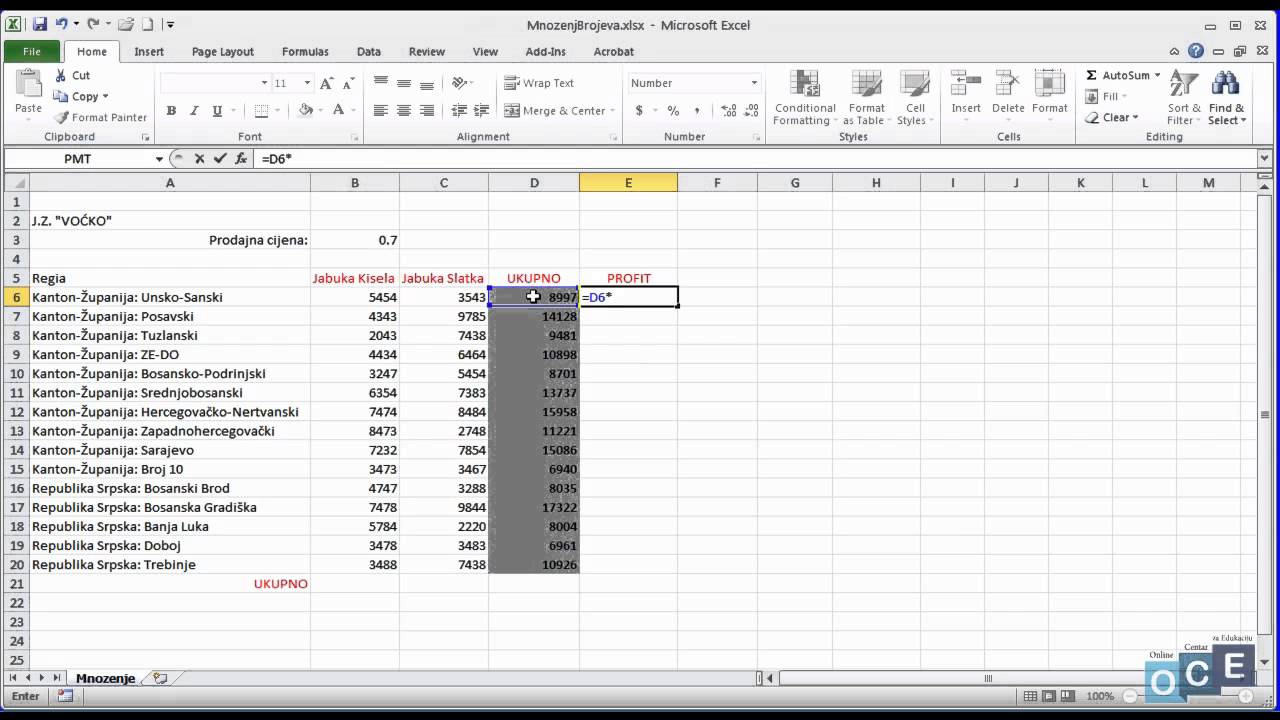Click the Percent Style icon
Viewport: 1280px width, 720px height.
click(673, 111)
